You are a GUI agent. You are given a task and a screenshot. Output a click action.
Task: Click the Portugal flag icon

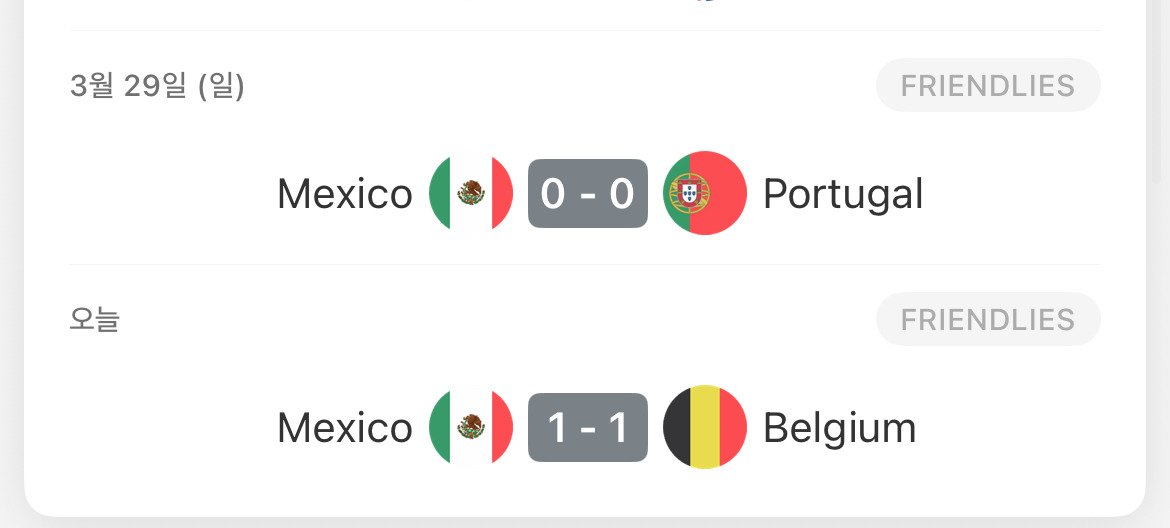(705, 193)
